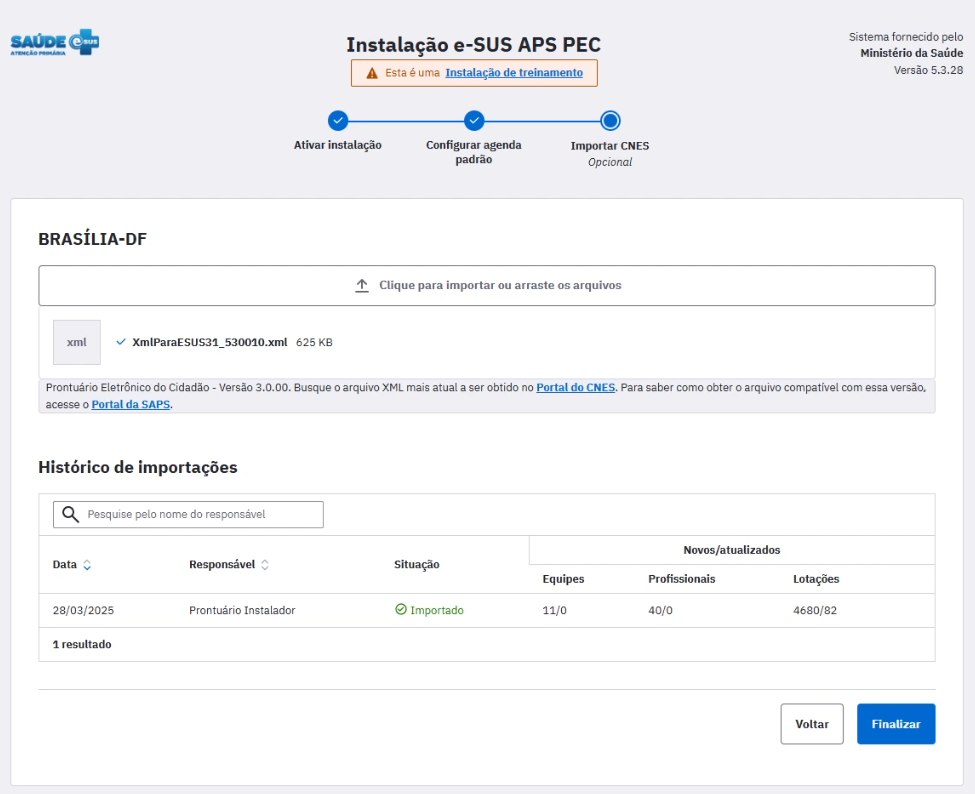Image resolution: width=975 pixels, height=794 pixels.
Task: Click the 'Histórico de importações' heading
Action: click(137, 468)
